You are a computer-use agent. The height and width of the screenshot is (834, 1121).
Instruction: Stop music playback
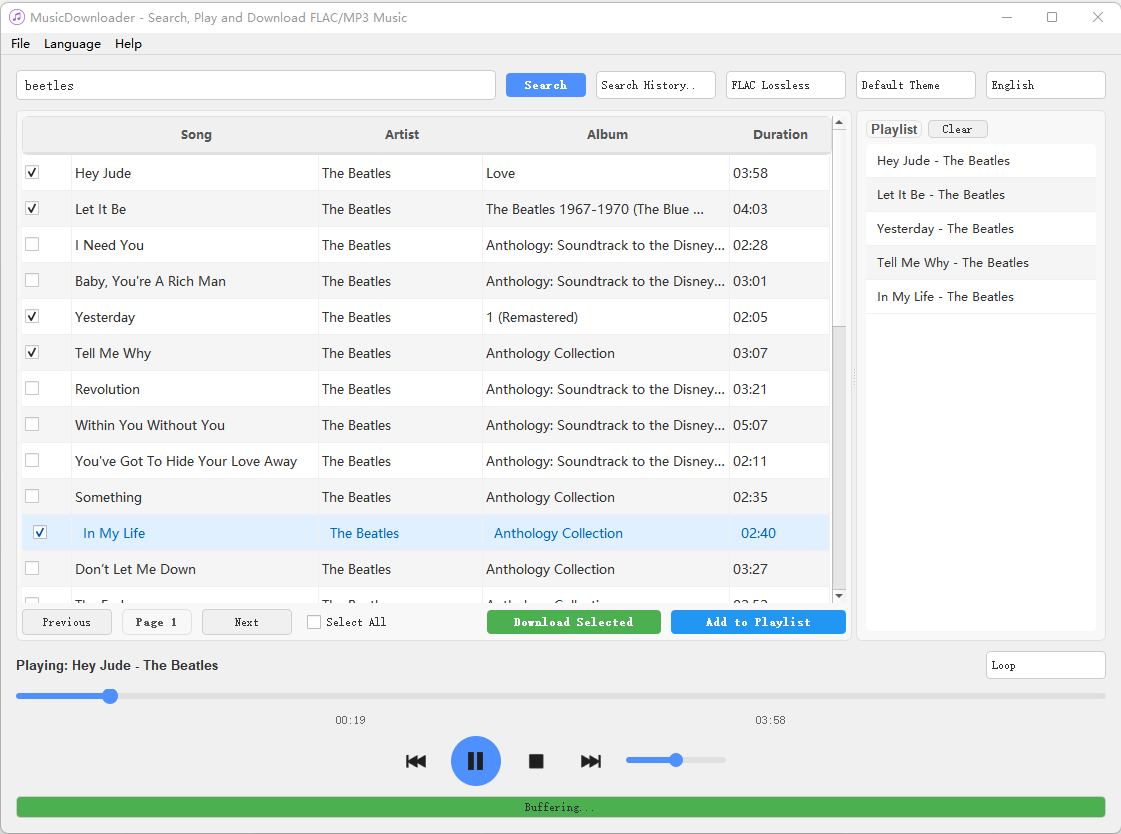pos(536,761)
